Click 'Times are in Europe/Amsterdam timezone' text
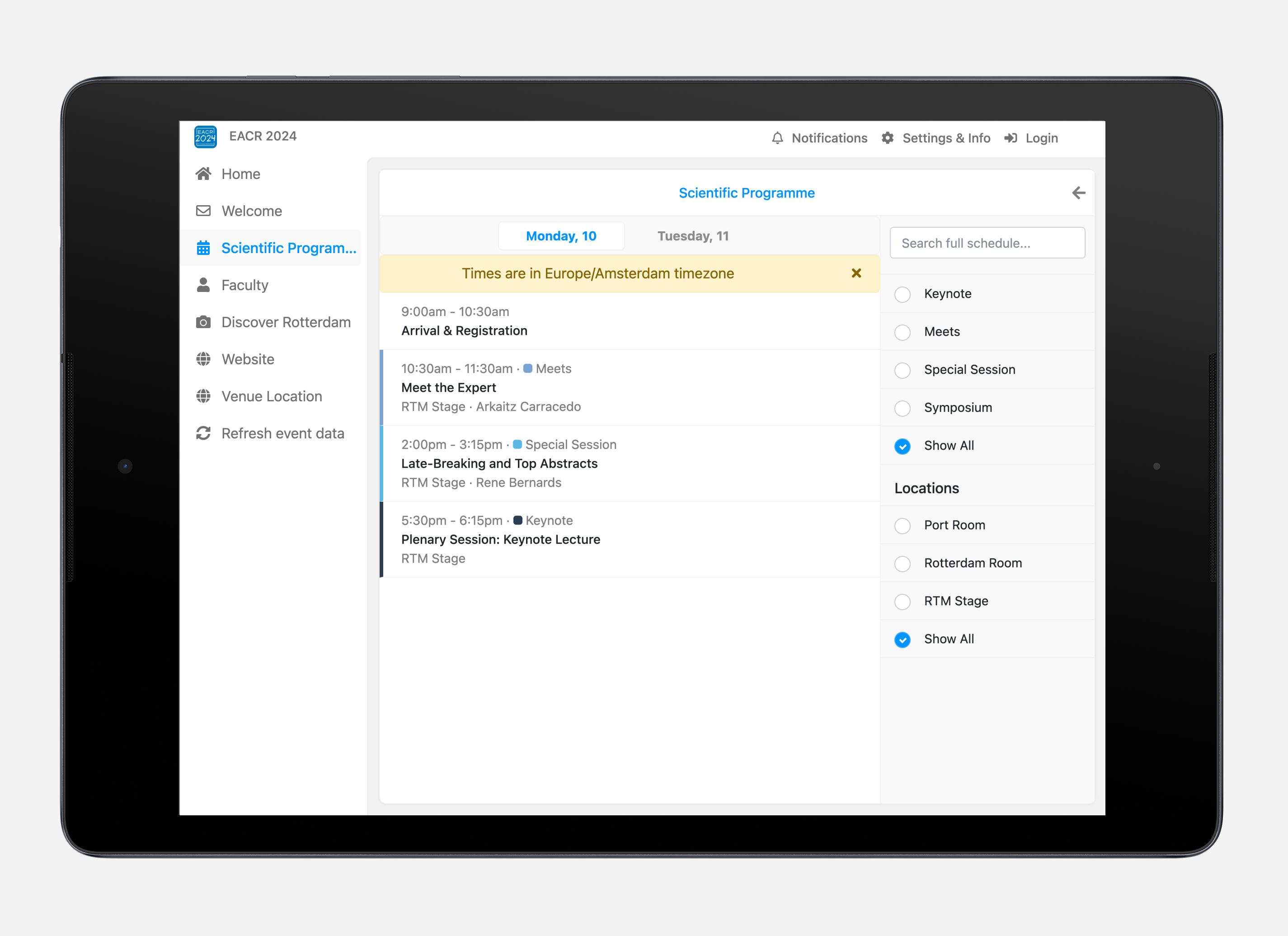Screen dimensions: 1288x936 point(598,274)
